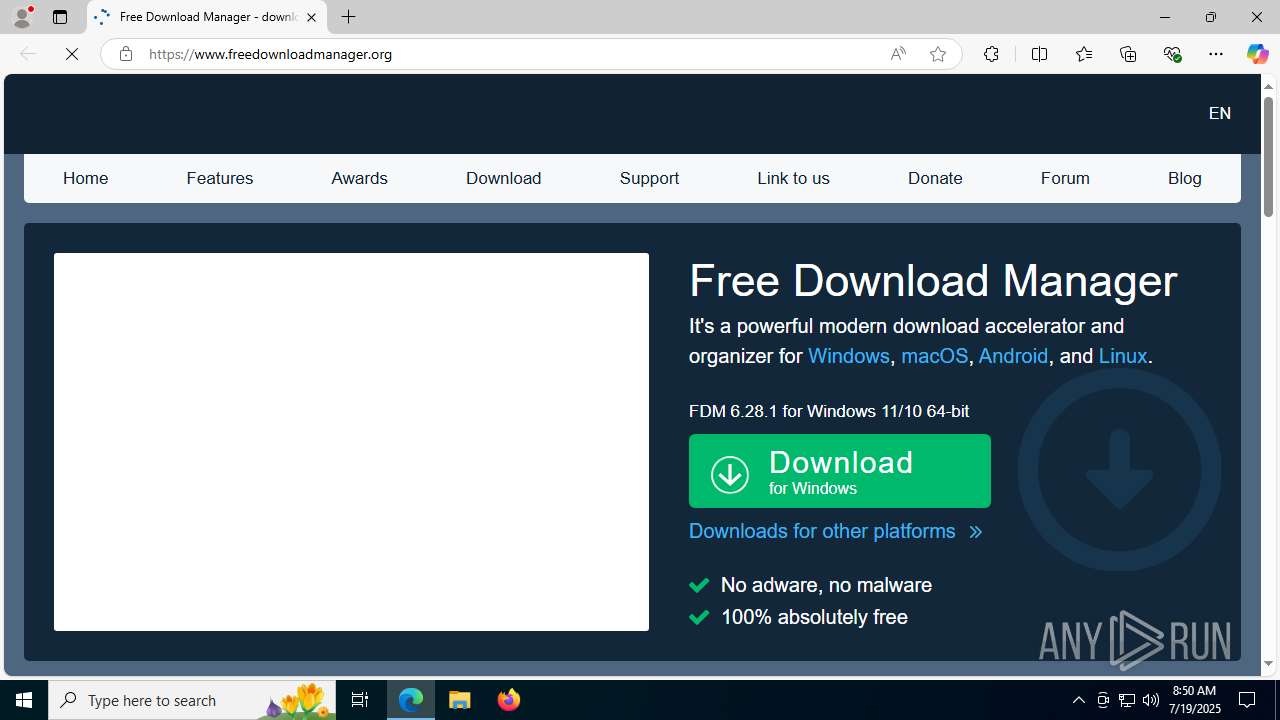The image size is (1280, 720).
Task: Open the volume control icon
Action: point(1151,700)
